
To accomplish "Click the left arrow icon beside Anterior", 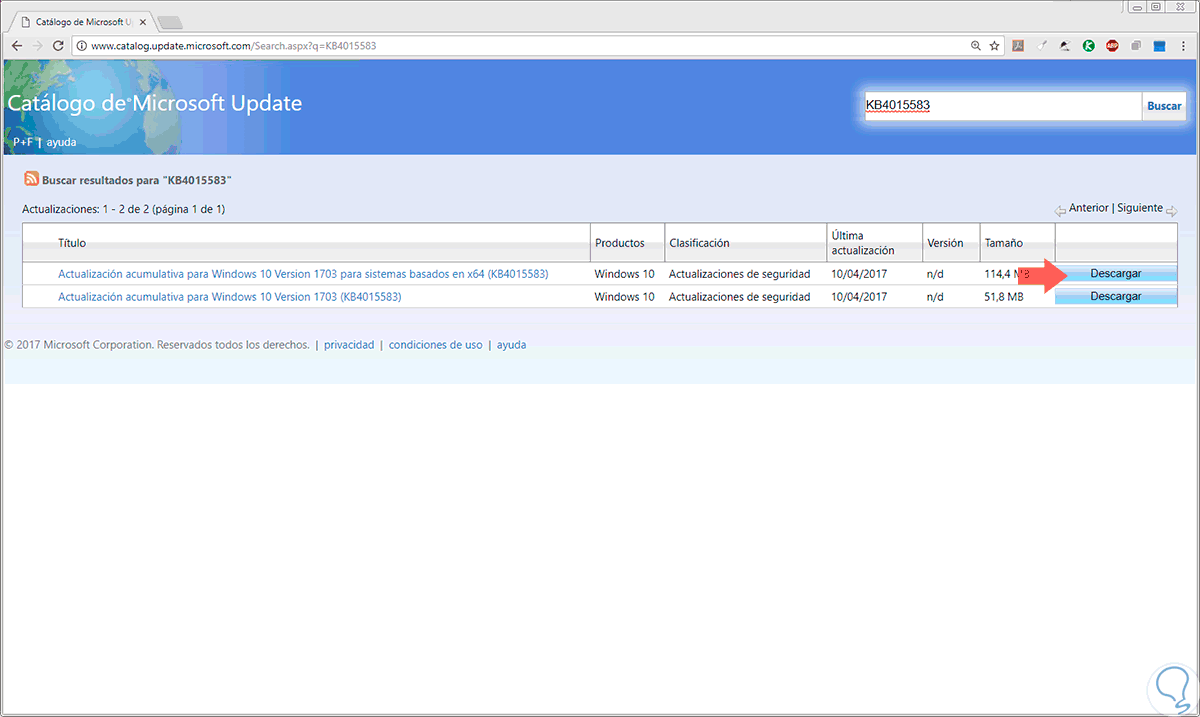I will click(x=1060, y=211).
